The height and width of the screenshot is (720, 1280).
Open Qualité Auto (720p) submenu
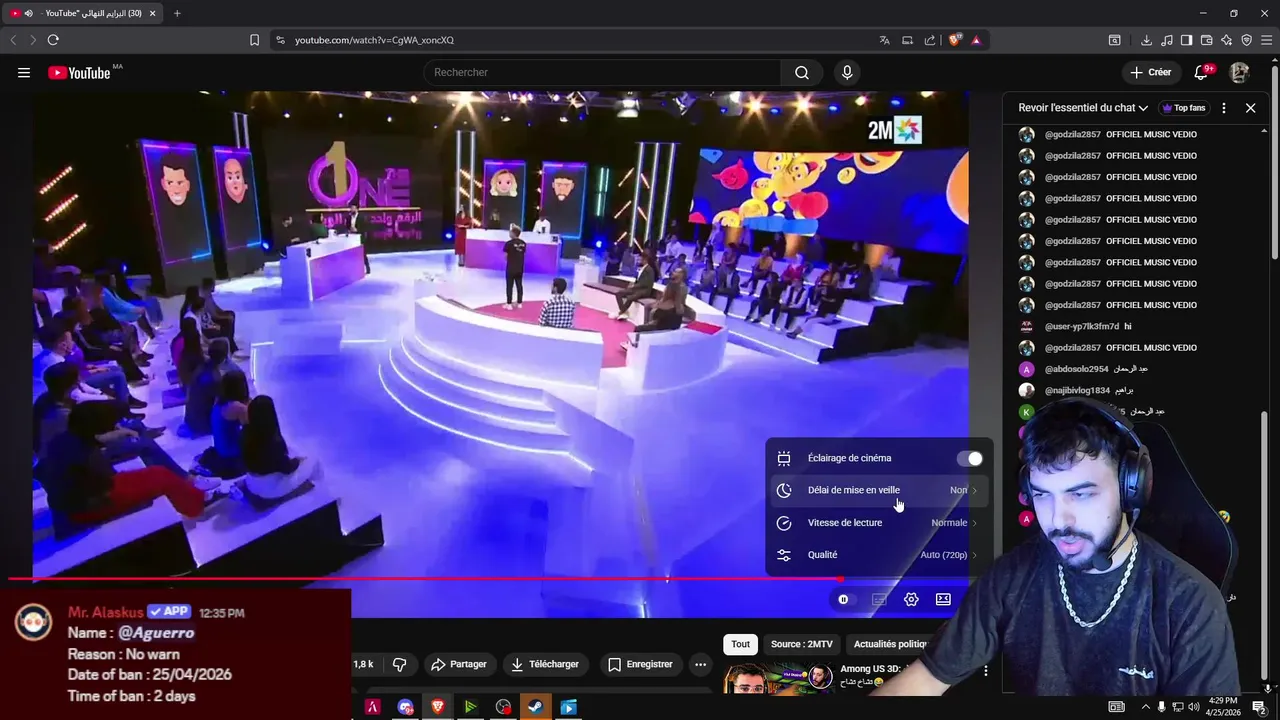point(878,555)
